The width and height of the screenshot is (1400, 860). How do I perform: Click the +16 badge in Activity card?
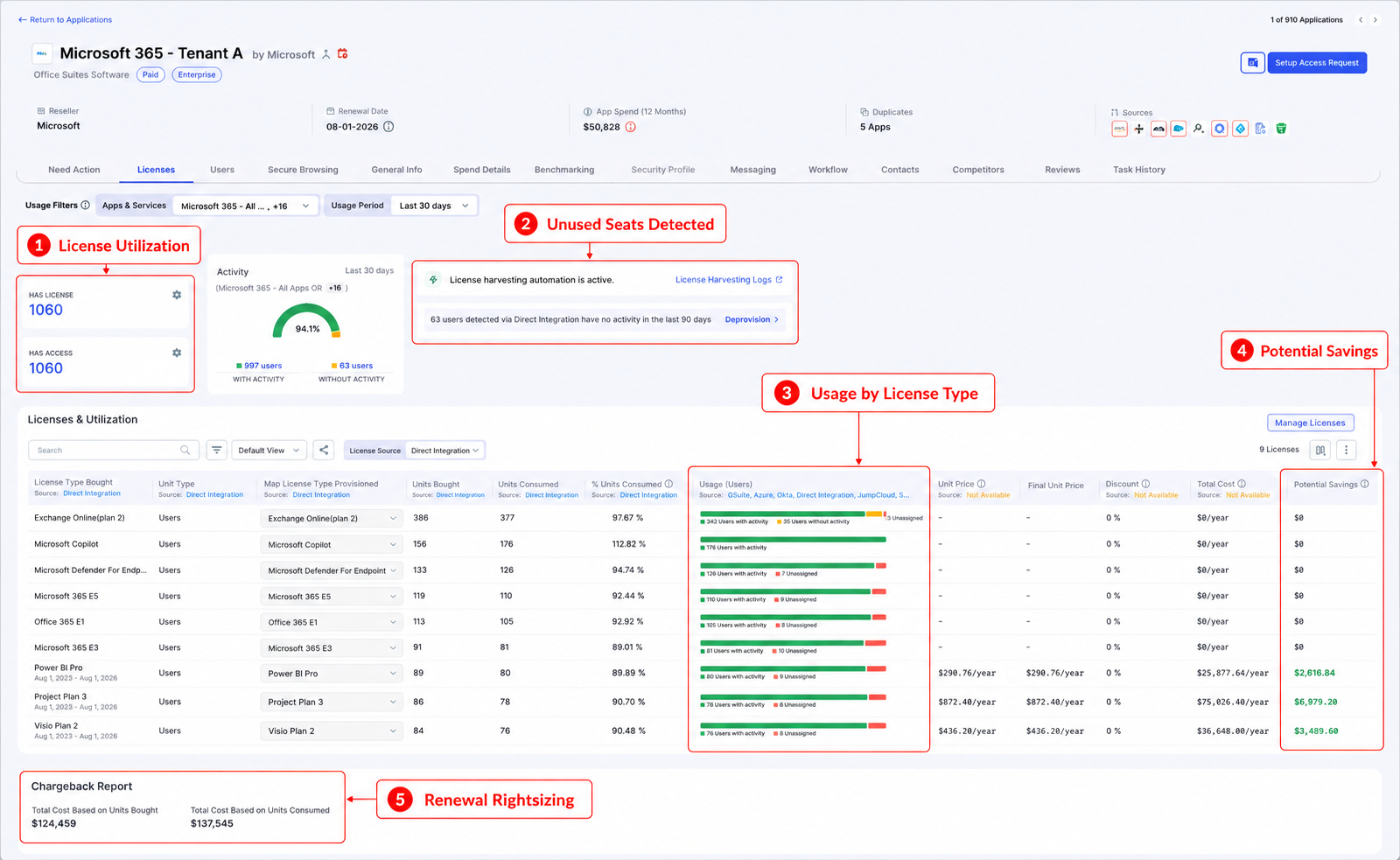[x=335, y=288]
